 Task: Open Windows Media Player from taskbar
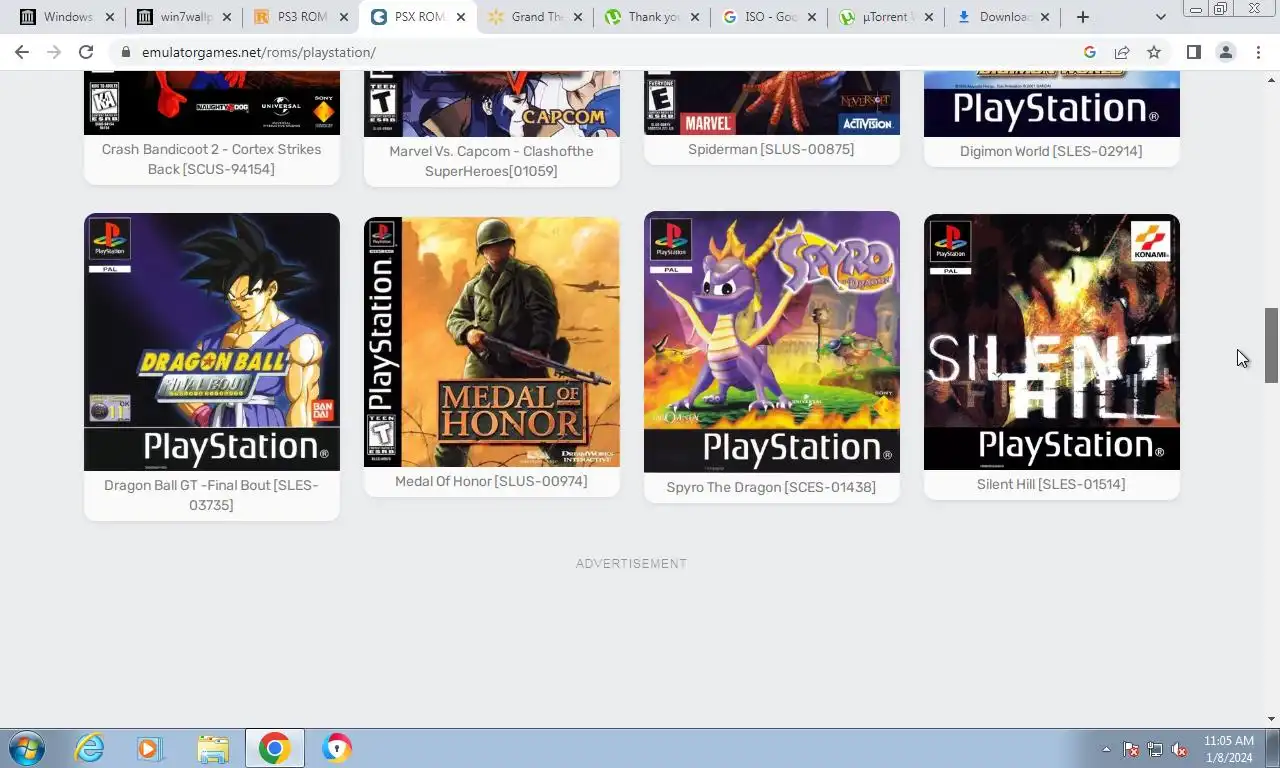tap(150, 748)
